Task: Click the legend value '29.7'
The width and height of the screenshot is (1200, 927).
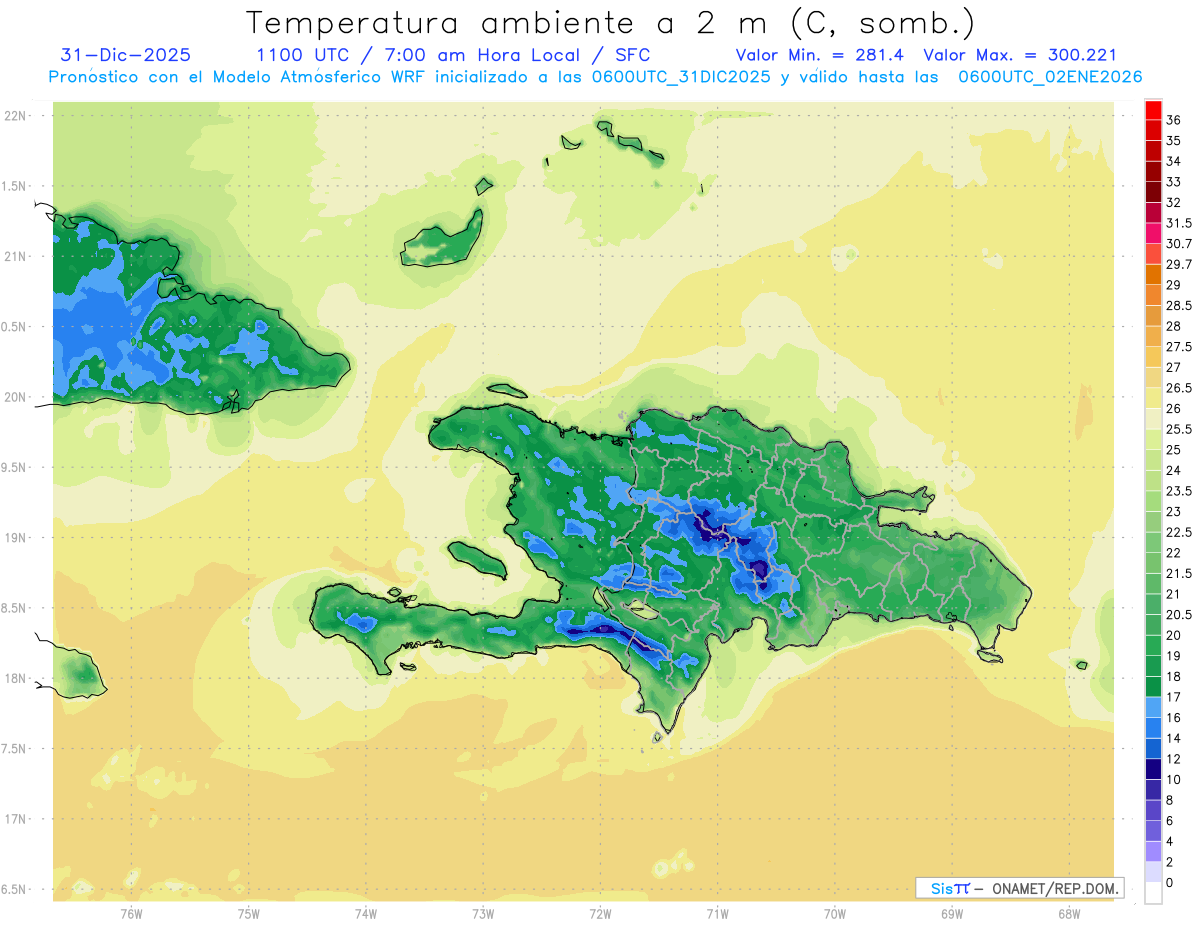Action: (1179, 264)
